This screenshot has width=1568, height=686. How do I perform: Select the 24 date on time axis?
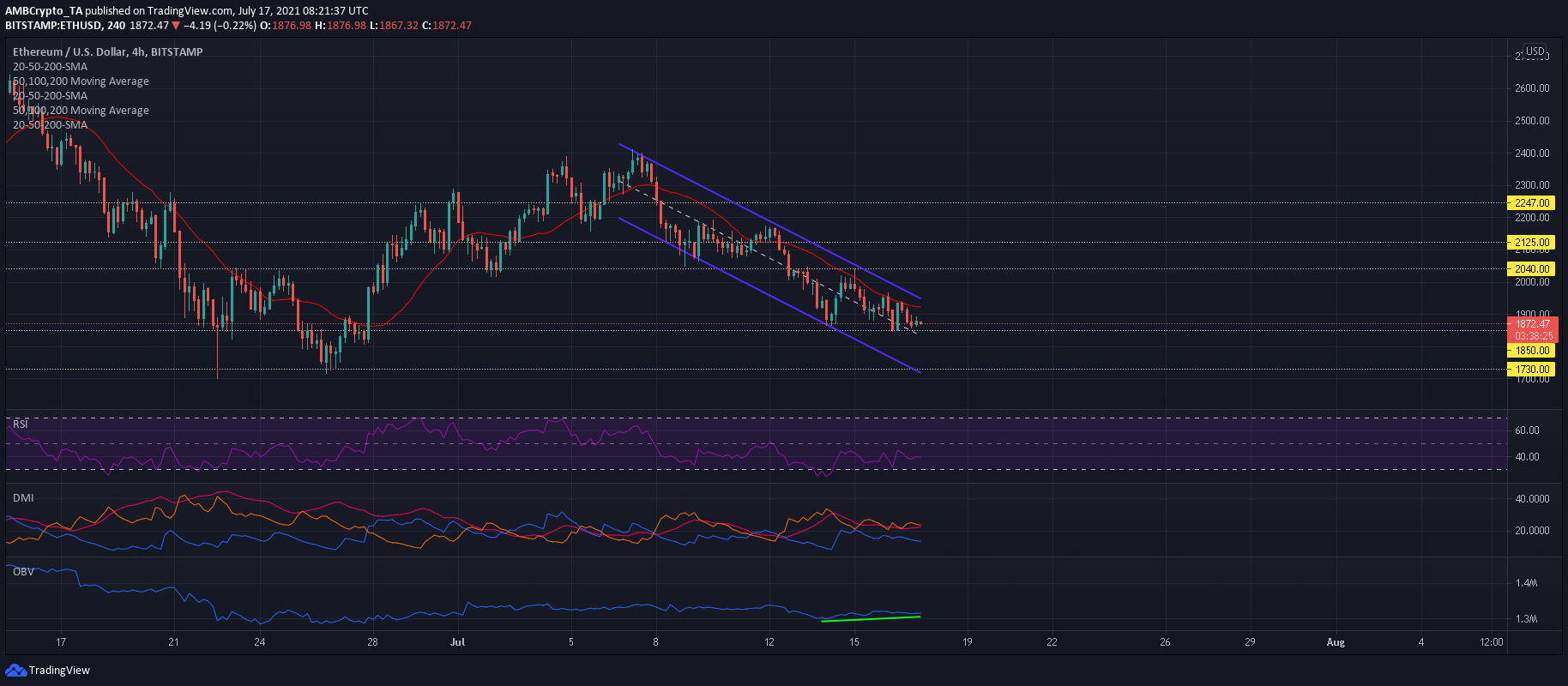pyautogui.click(x=259, y=642)
